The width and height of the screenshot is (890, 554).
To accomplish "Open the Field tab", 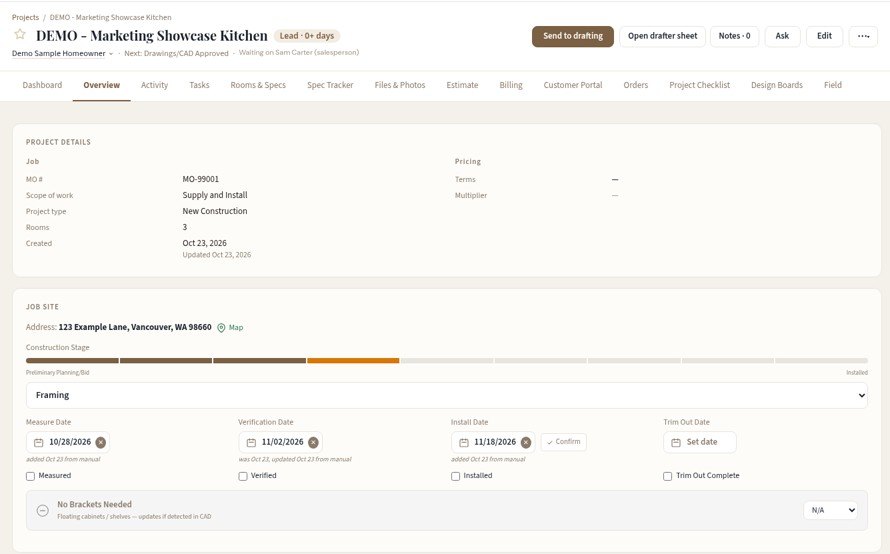I will pos(833,85).
